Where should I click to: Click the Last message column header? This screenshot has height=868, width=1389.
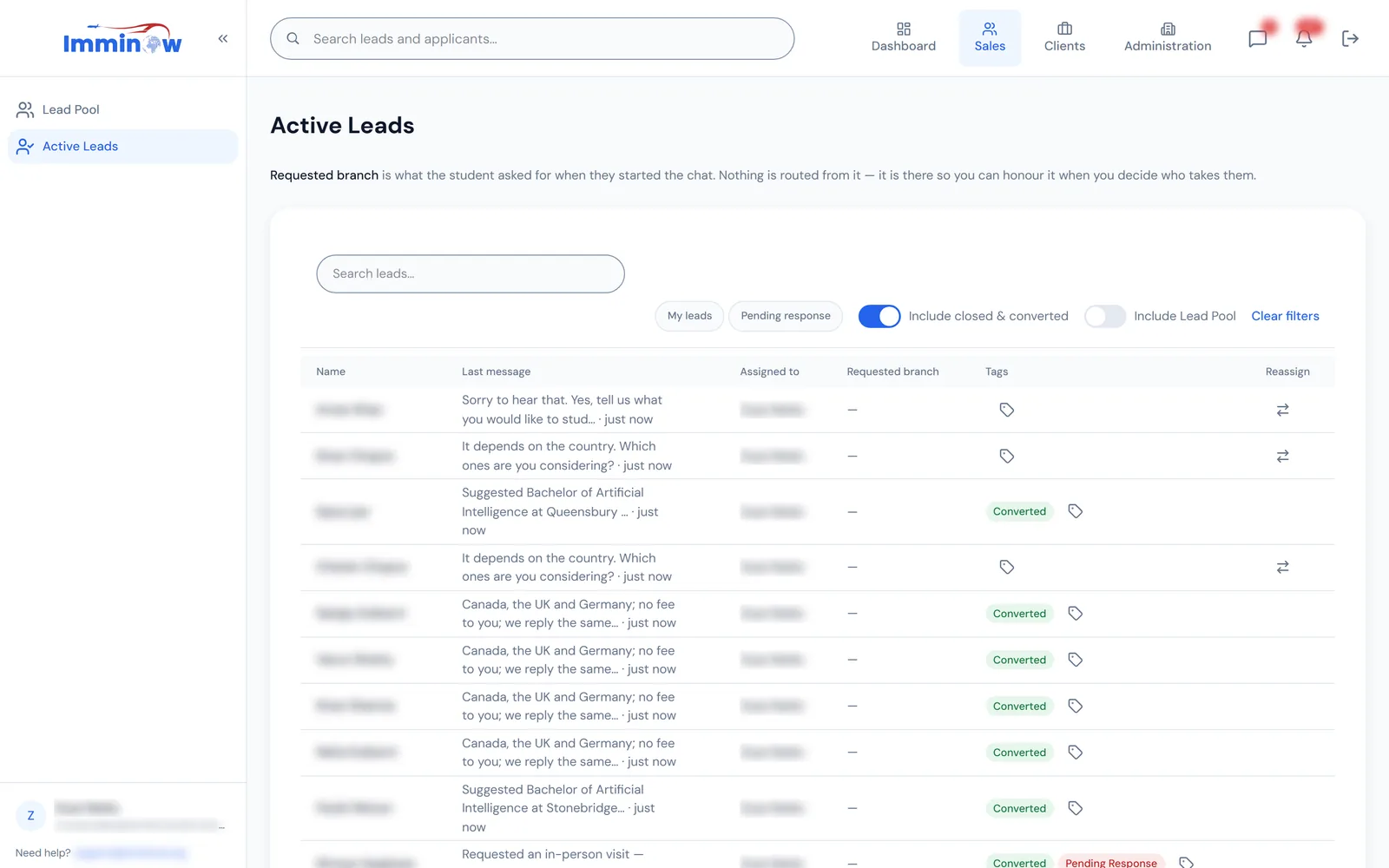(496, 372)
